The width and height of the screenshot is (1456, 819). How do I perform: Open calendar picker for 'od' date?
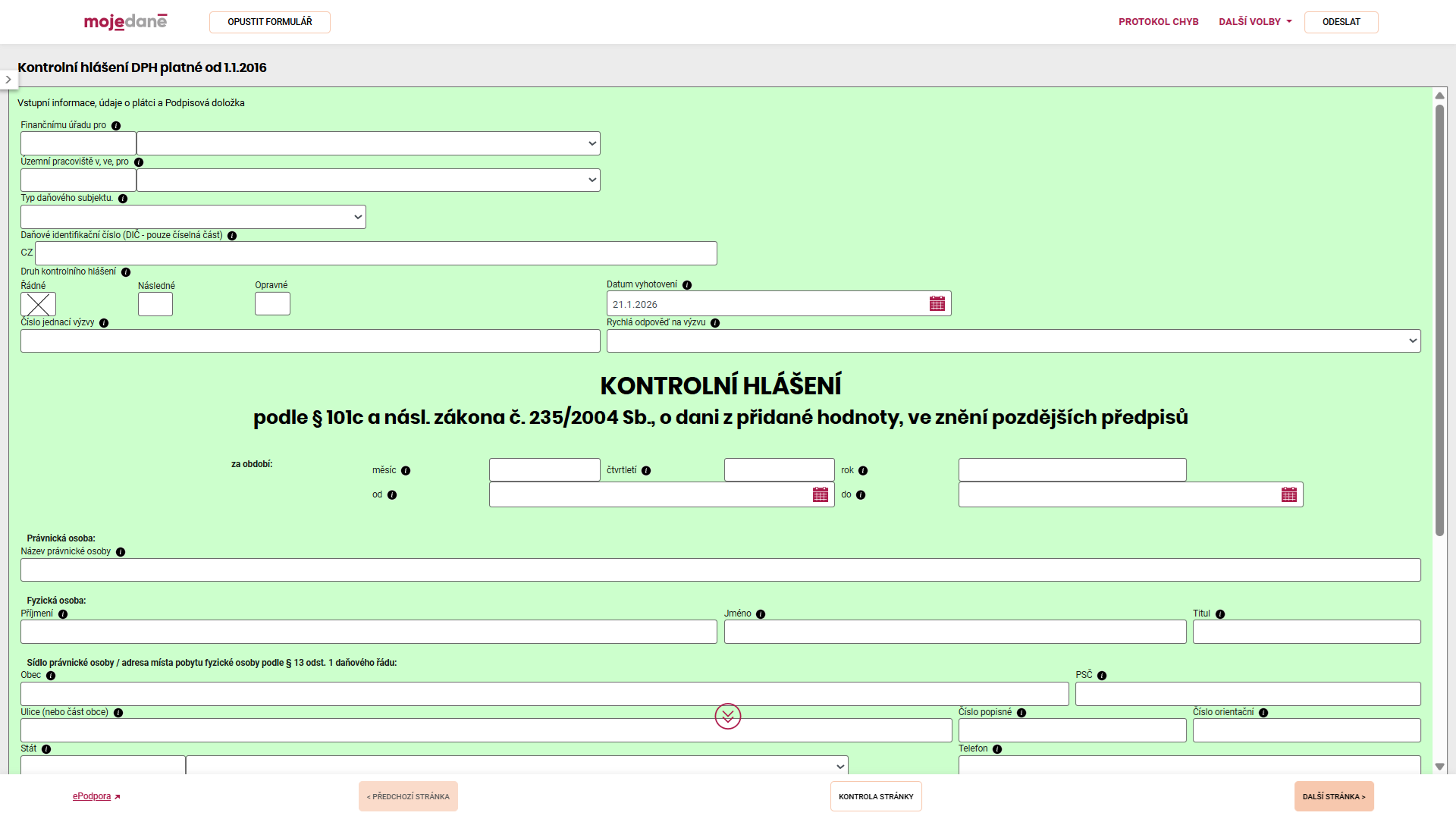tap(821, 494)
